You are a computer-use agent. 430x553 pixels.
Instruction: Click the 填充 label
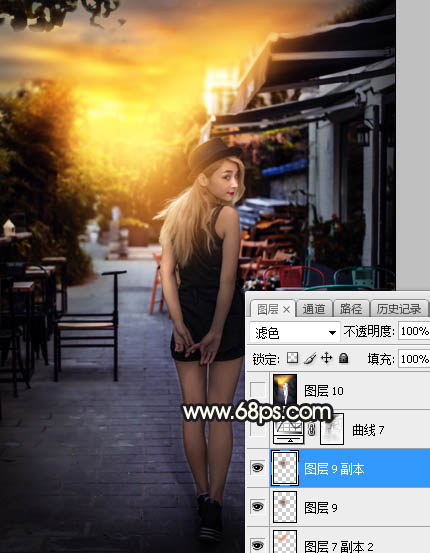pos(381,359)
